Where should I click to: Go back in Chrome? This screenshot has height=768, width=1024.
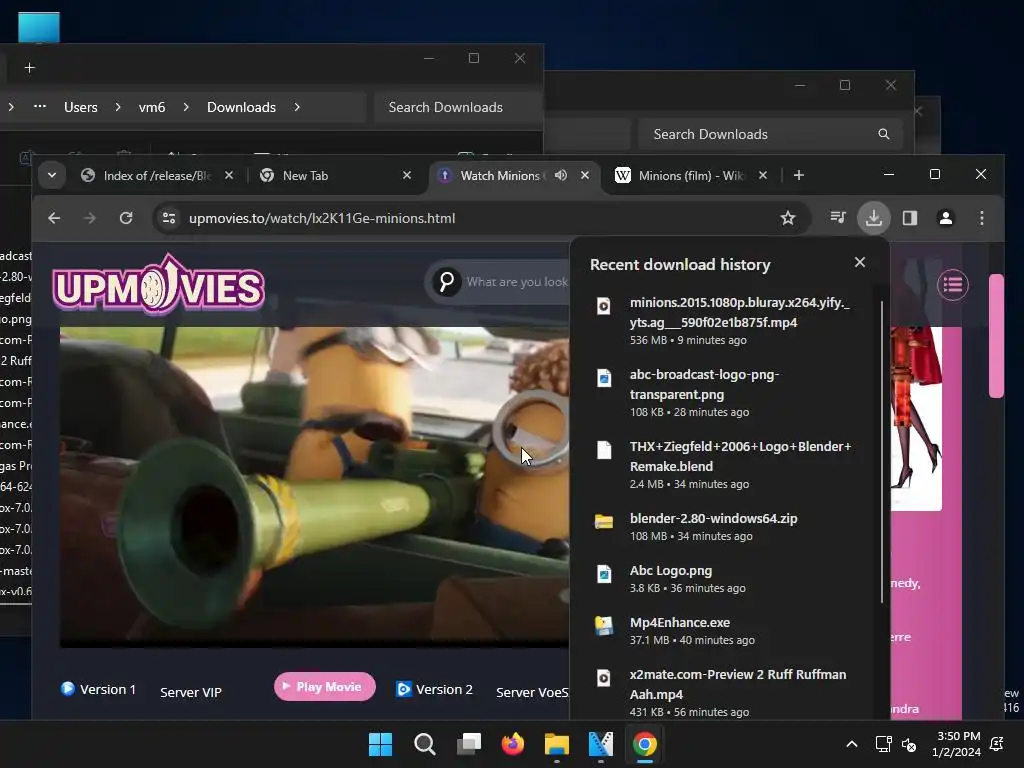point(54,218)
